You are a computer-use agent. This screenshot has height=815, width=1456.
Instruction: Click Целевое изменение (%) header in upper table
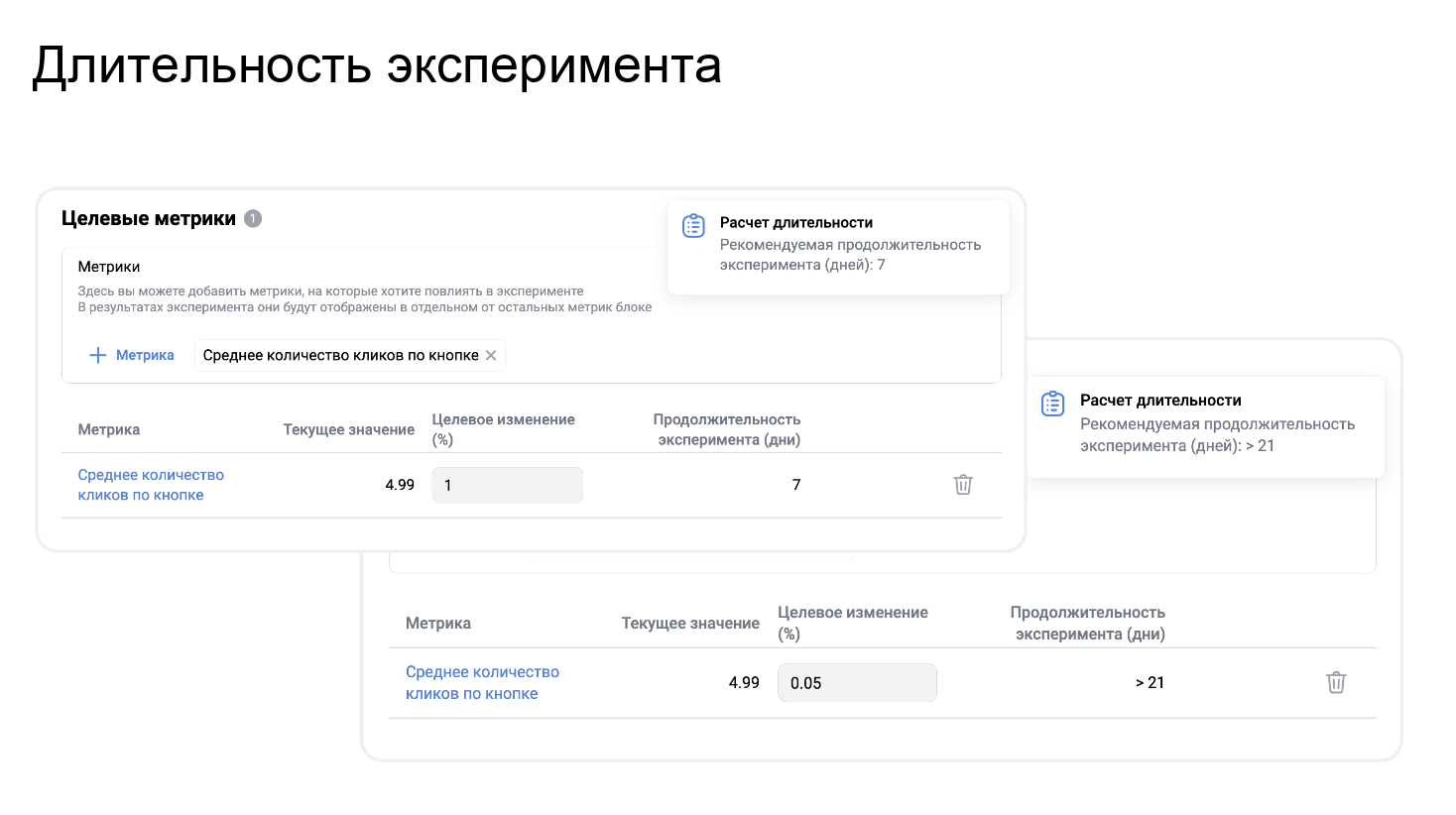pyautogui.click(x=503, y=429)
